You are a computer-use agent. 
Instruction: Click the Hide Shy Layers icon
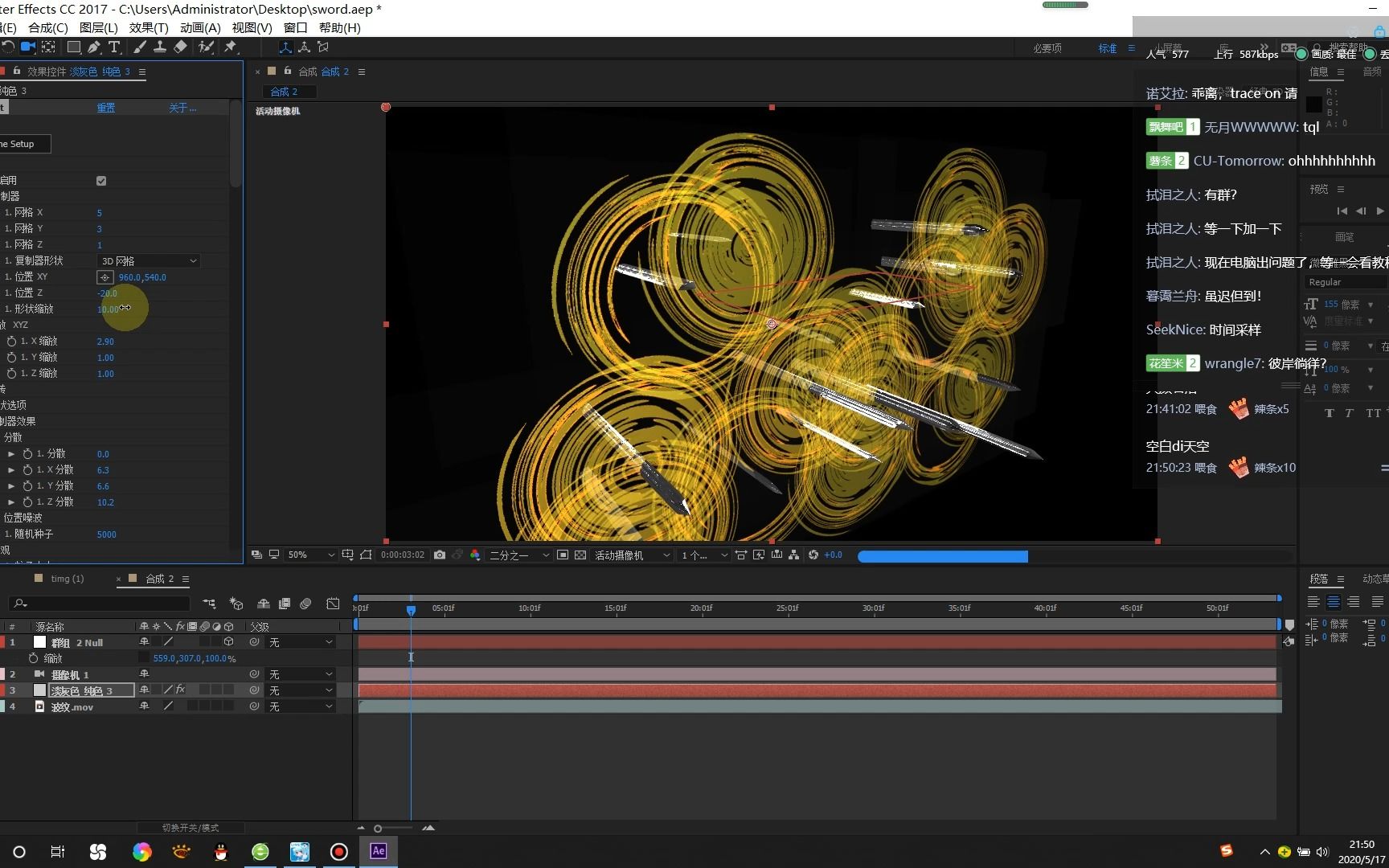click(x=263, y=604)
